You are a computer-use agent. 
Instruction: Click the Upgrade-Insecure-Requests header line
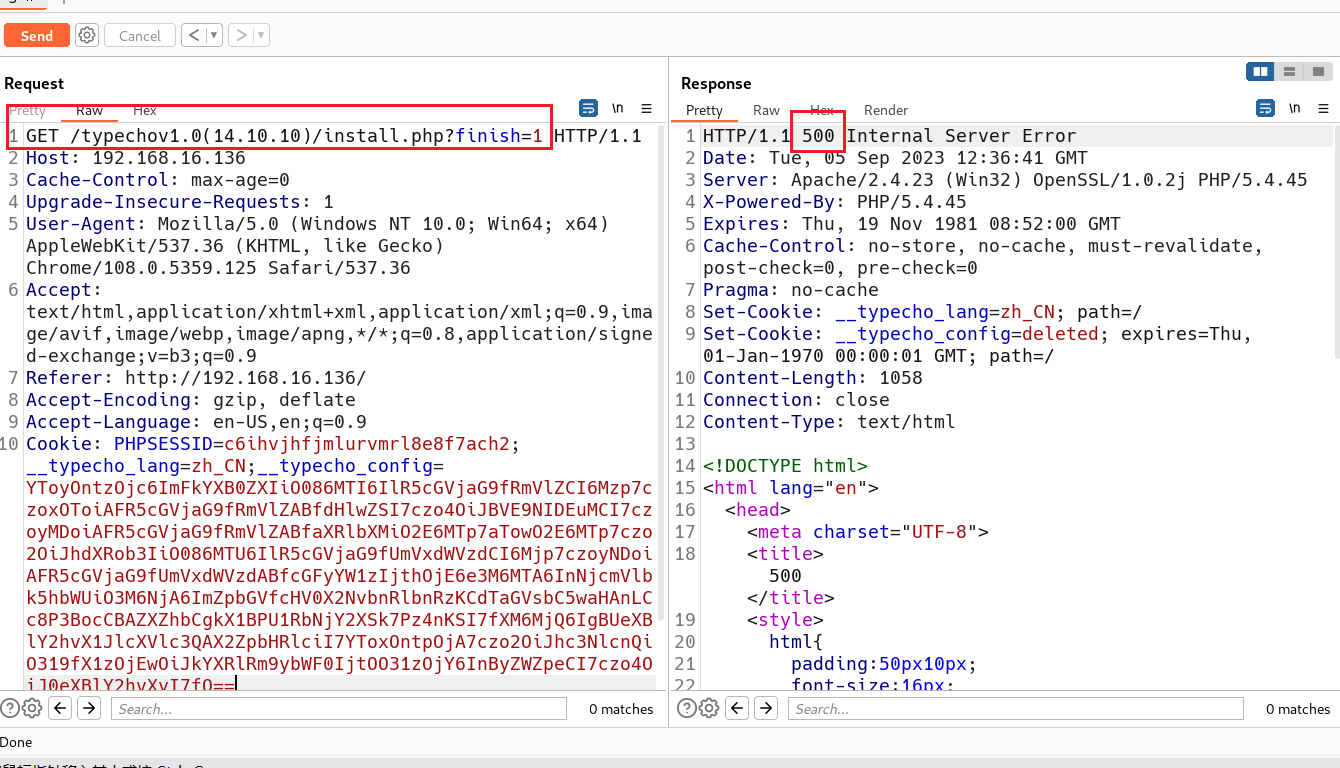(x=180, y=202)
